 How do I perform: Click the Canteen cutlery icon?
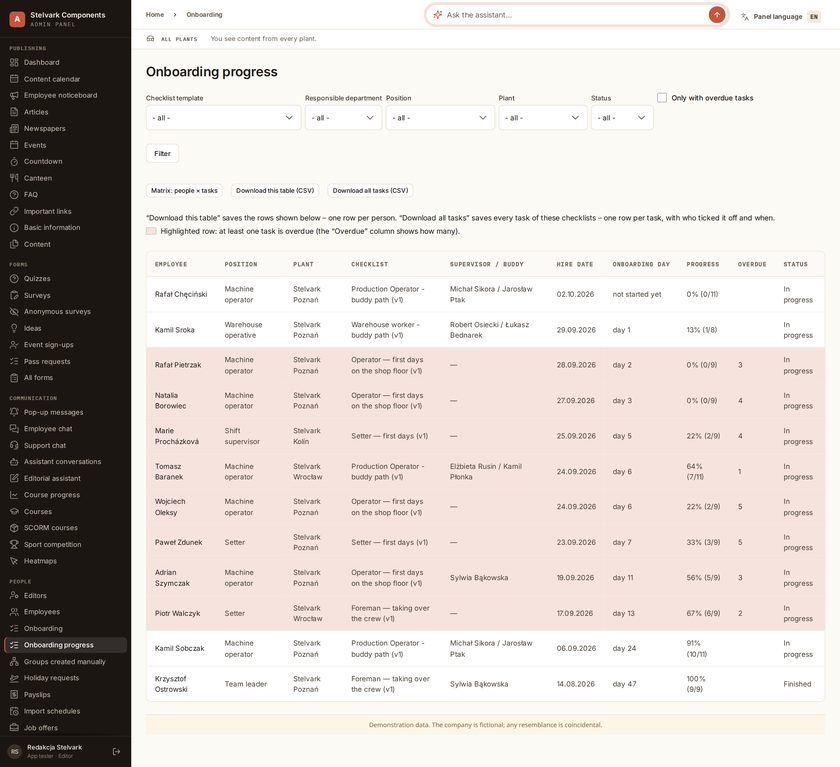pos(14,178)
